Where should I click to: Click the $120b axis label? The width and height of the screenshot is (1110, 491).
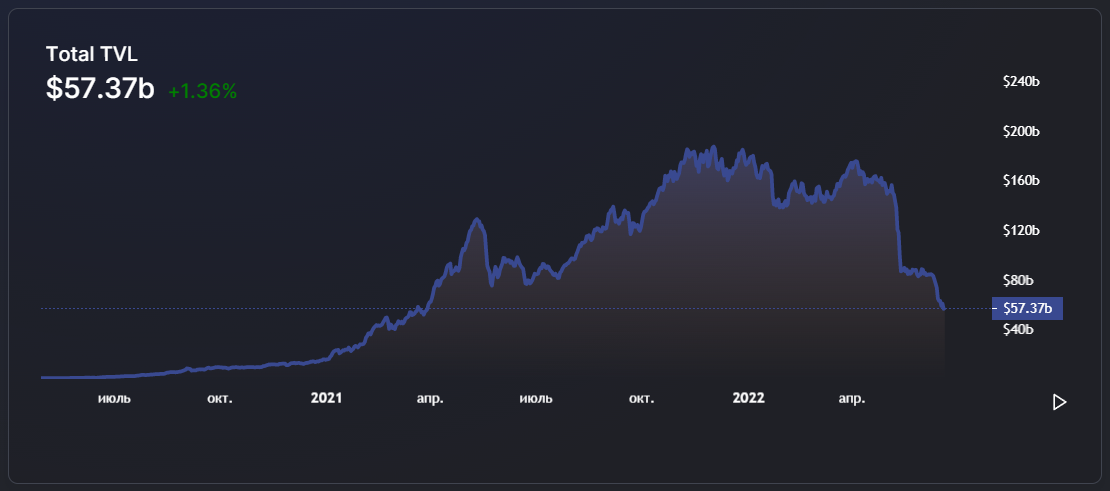(x=1021, y=230)
